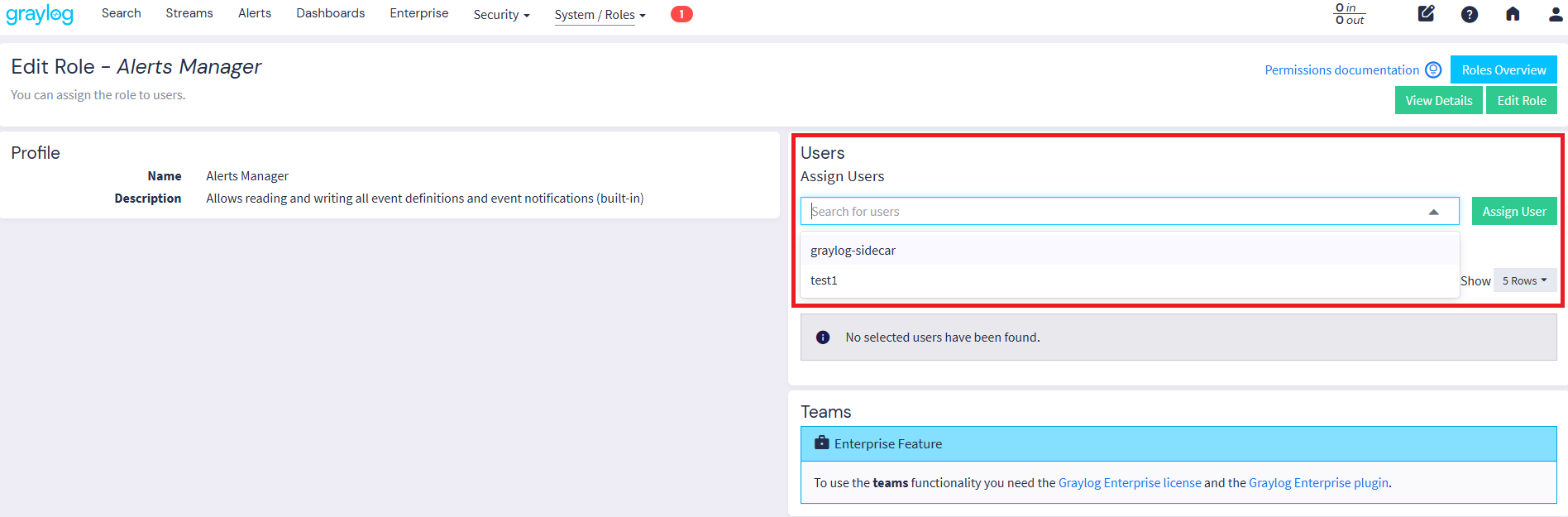Go to the Dashboards page
The height and width of the screenshot is (517, 1568).
pyautogui.click(x=330, y=14)
